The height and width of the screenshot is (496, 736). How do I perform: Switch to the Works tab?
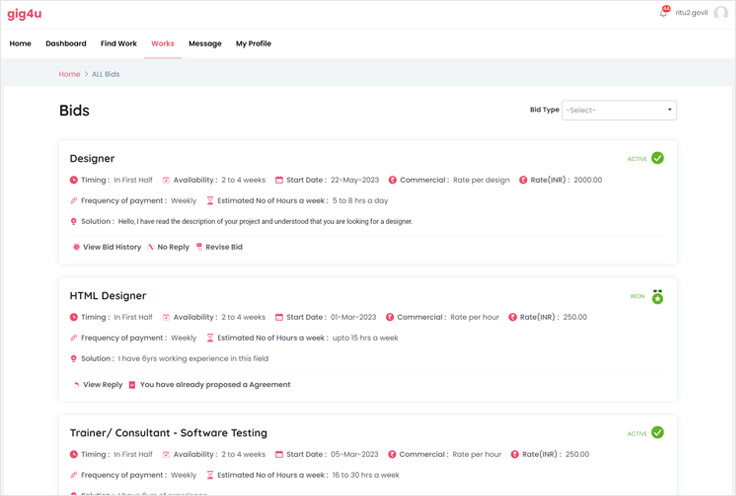[x=162, y=44]
